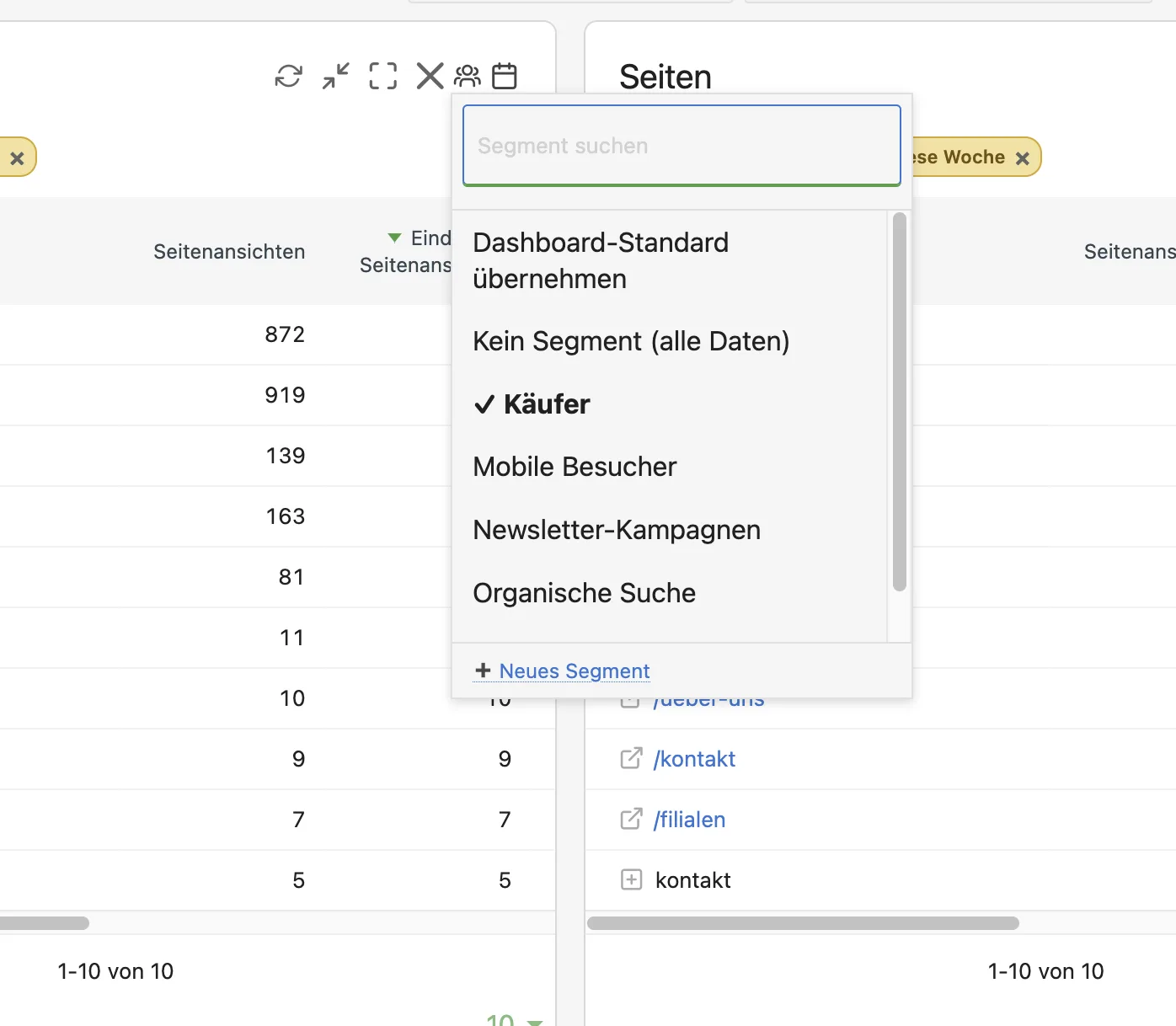
Task: Refresh the widget with the reload icon
Action: 289,76
